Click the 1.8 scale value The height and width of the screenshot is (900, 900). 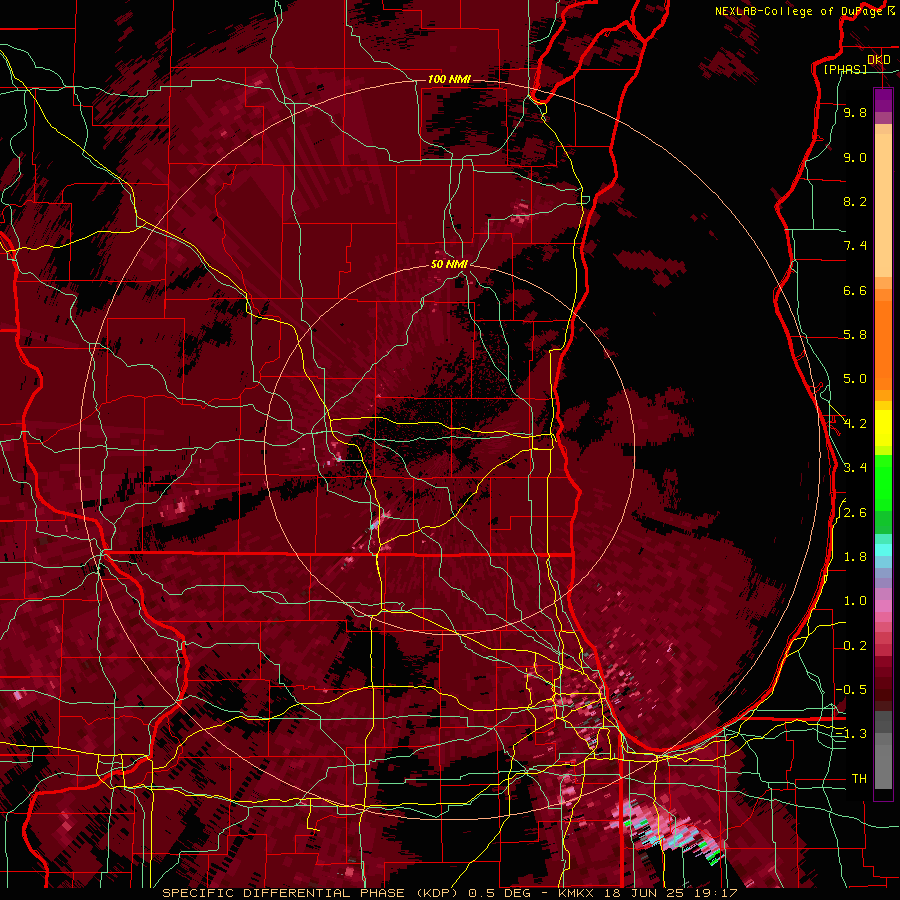point(855,557)
